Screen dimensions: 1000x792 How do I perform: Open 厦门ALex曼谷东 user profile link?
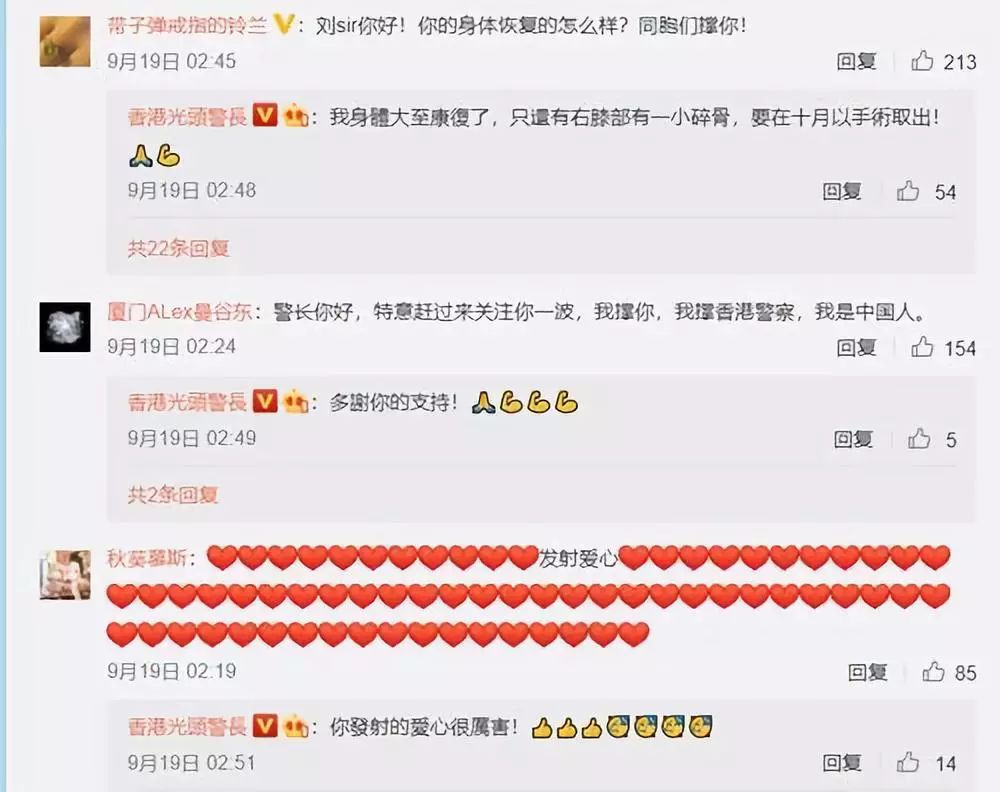tap(180, 312)
